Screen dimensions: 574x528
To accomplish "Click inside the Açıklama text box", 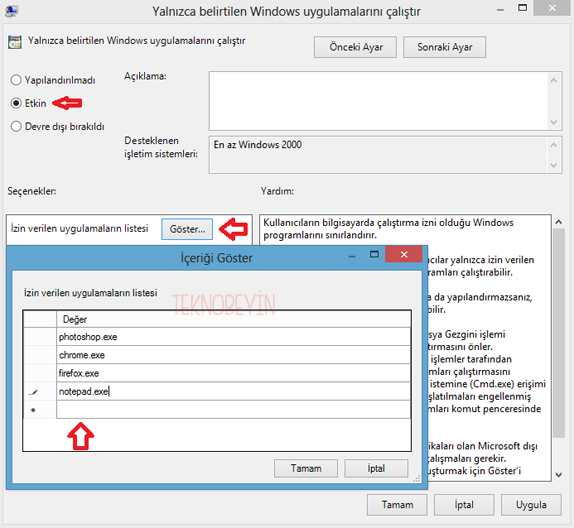I will 378,101.
